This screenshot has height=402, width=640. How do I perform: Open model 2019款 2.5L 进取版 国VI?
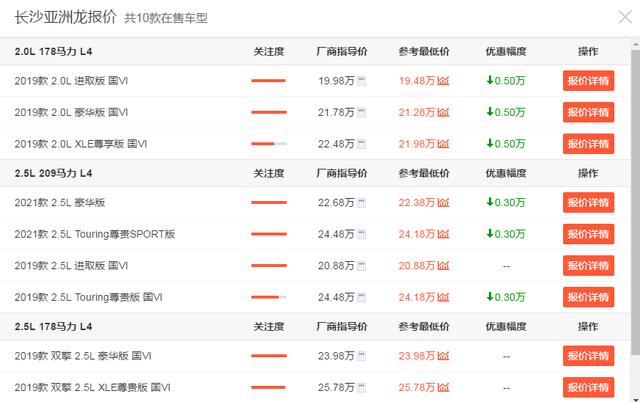coord(71,266)
